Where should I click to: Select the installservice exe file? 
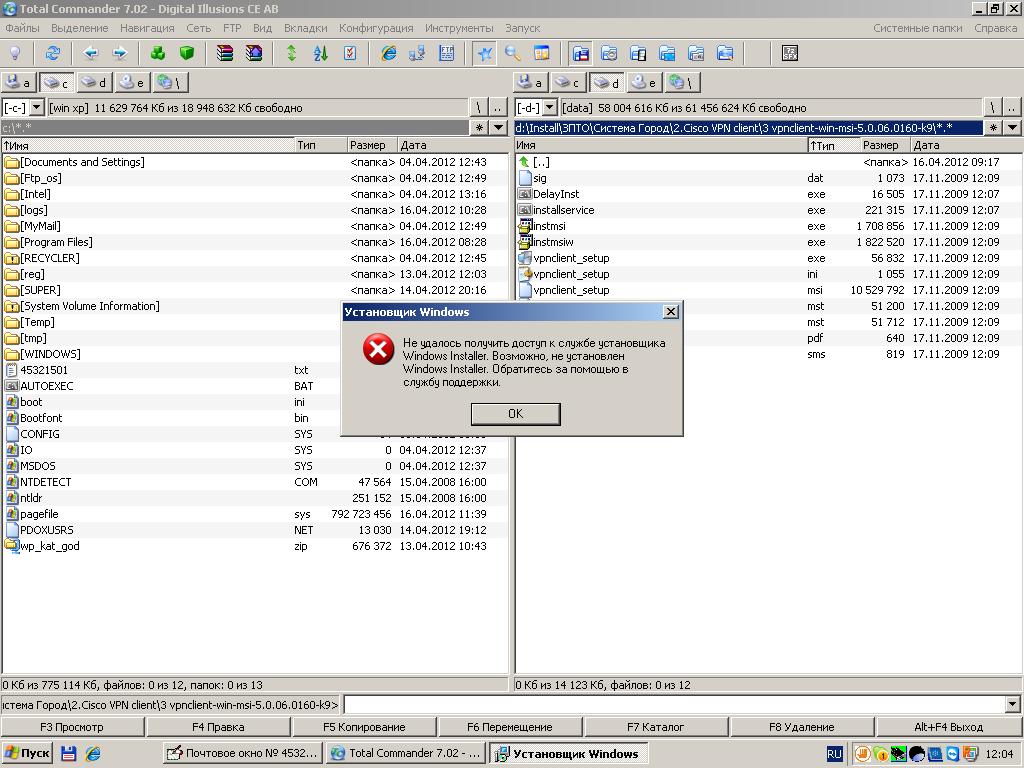pos(767,210)
